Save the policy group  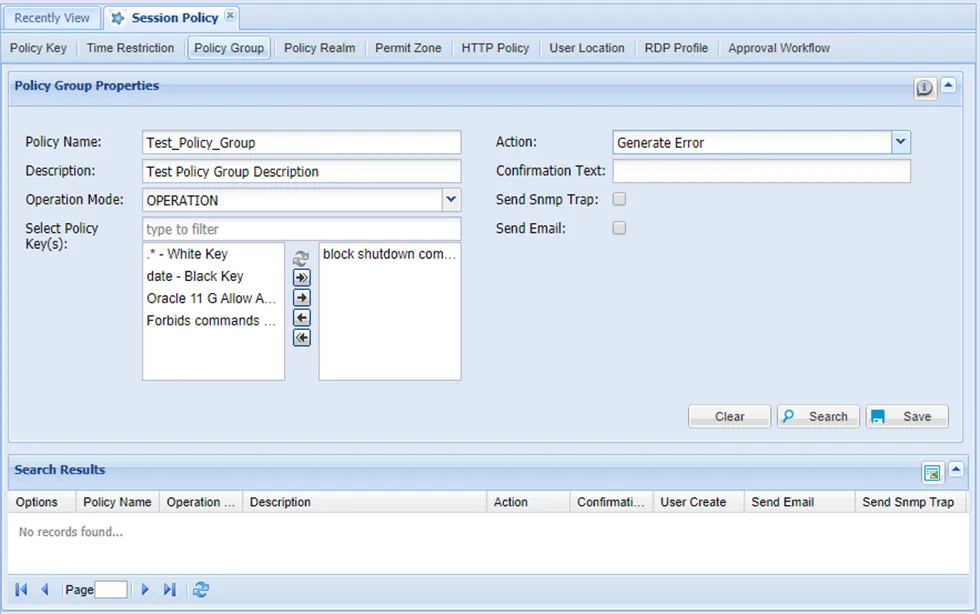[x=907, y=416]
